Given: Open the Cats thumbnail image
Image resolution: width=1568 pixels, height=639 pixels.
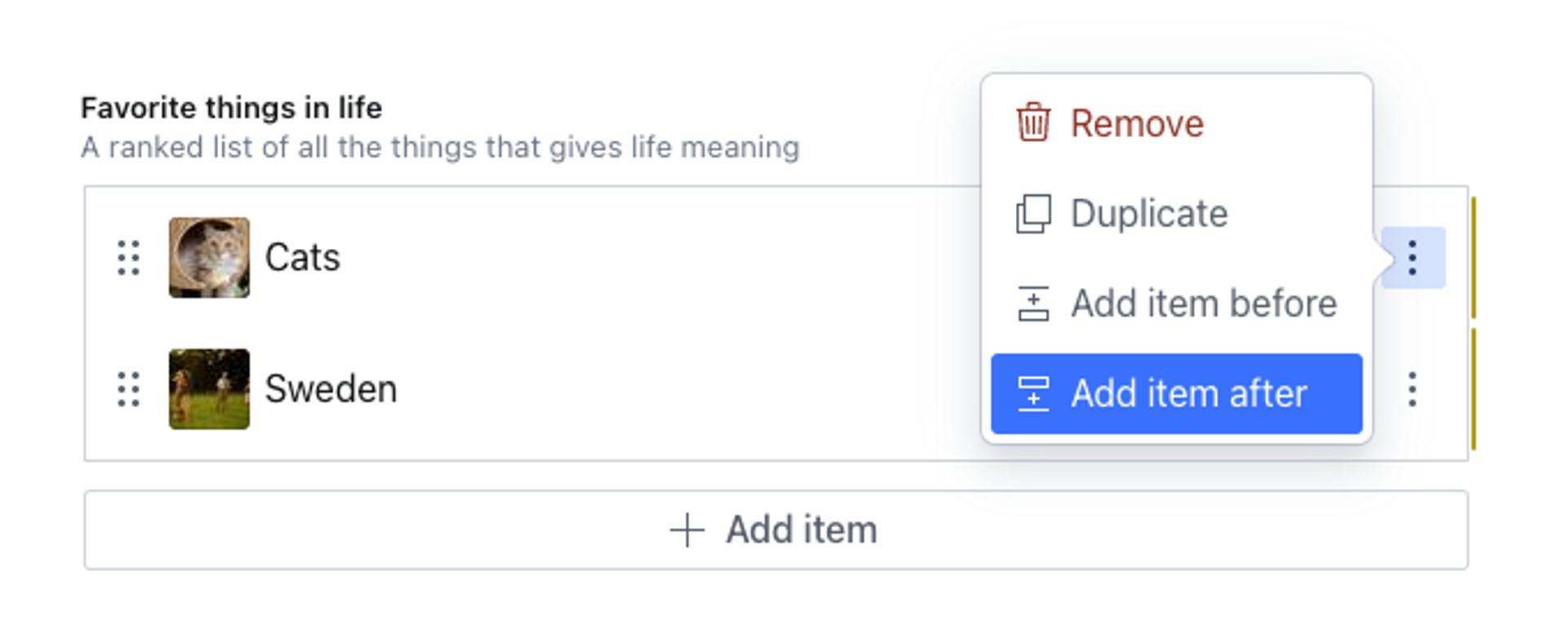Looking at the screenshot, I should pyautogui.click(x=209, y=258).
